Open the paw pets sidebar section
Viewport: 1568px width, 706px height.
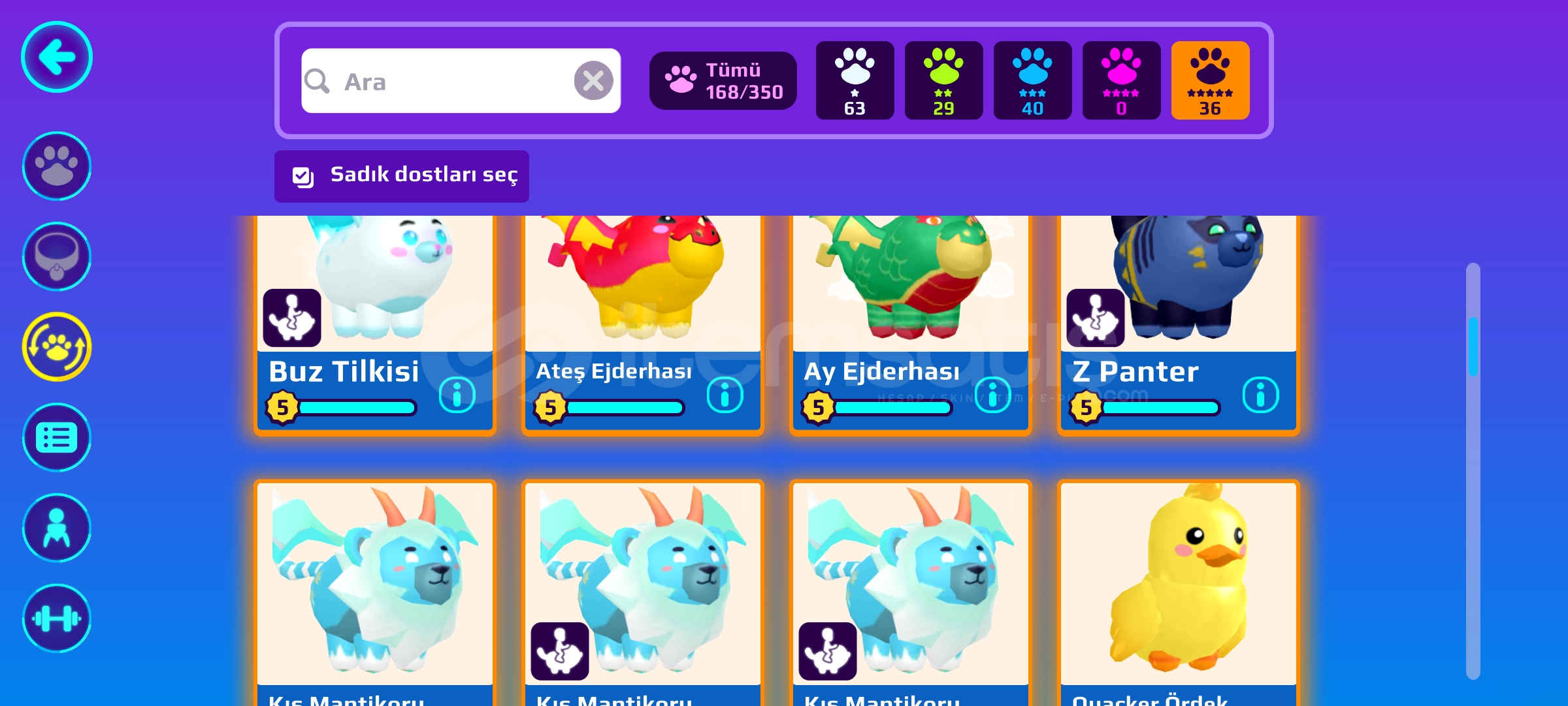[57, 166]
